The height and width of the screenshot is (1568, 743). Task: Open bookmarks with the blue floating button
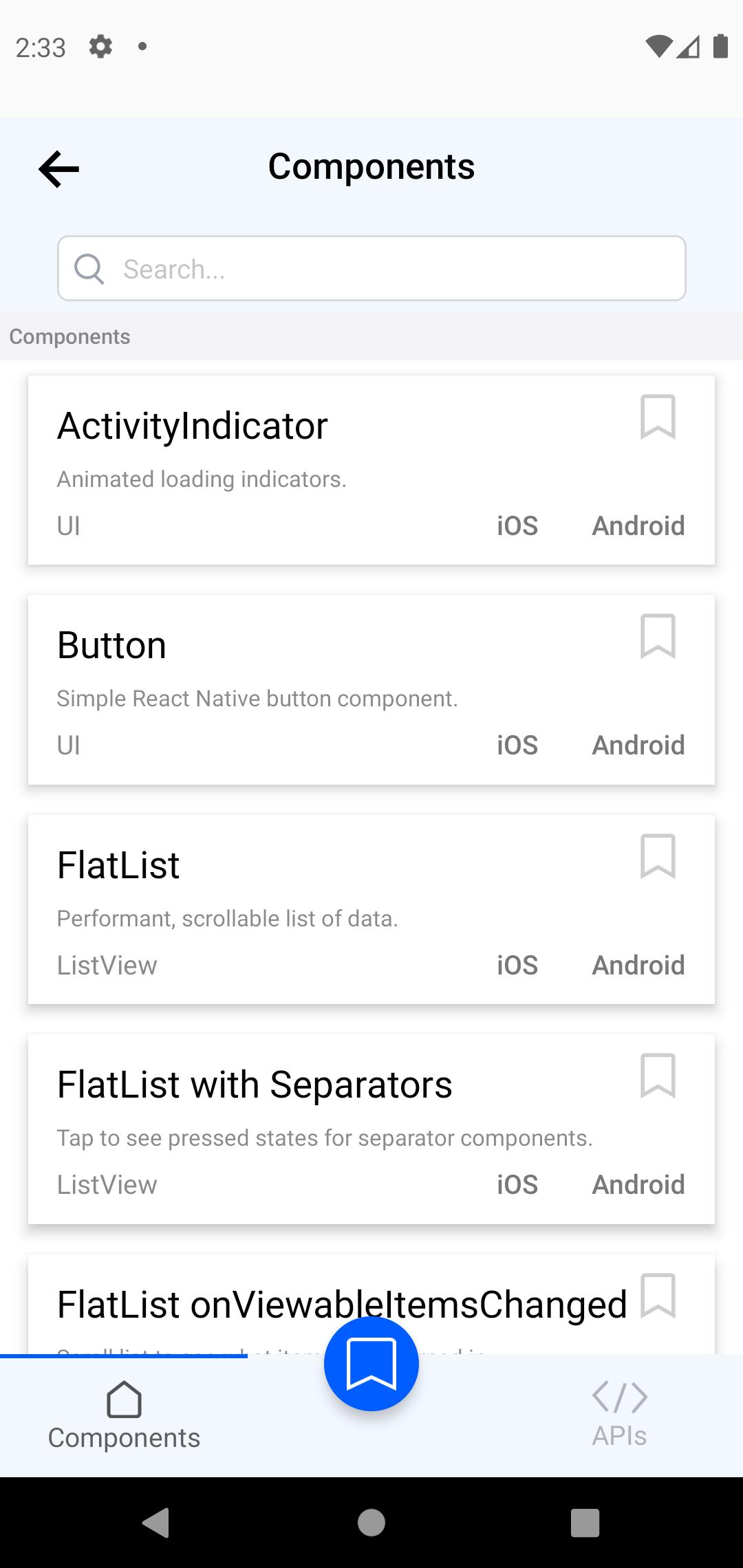pos(371,1364)
